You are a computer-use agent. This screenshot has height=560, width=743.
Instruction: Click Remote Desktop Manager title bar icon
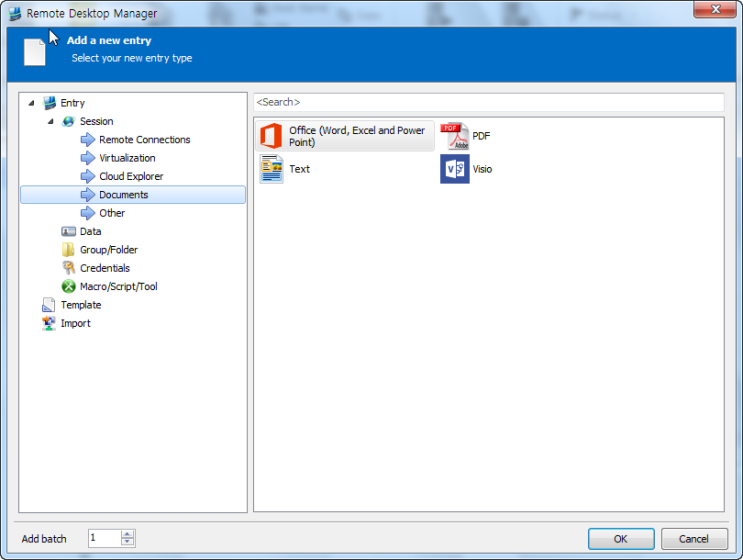[15, 13]
